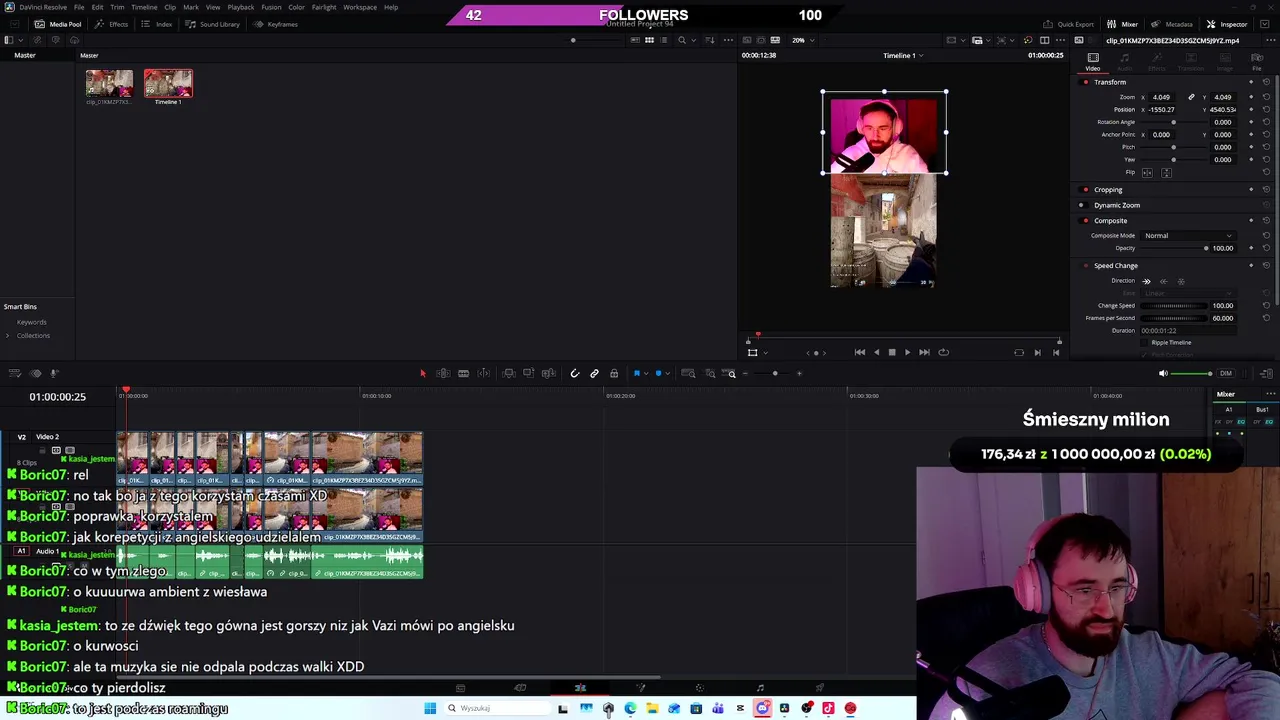Open the Keyframes panel button
This screenshot has width=1280, height=720.
coord(276,24)
